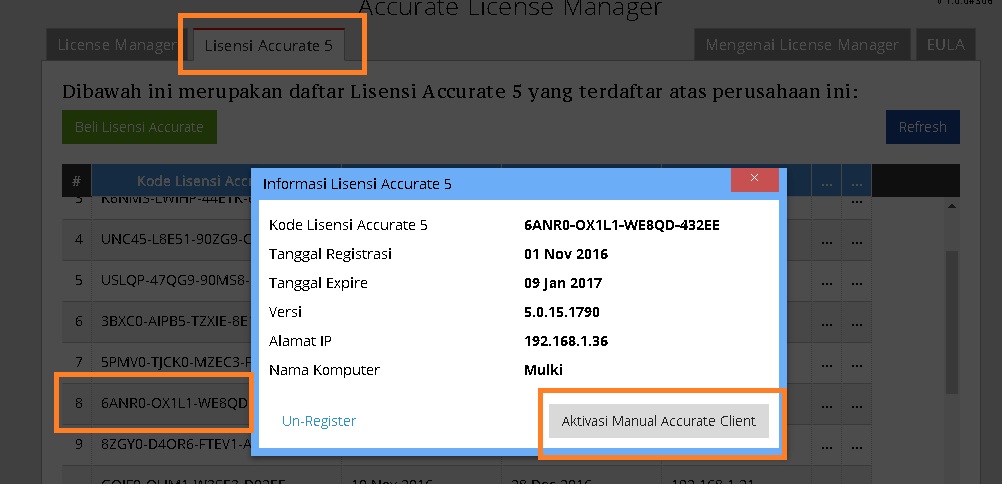Click the scrollbar up arrow in license table
The image size is (1002, 484).
pyautogui.click(x=951, y=203)
